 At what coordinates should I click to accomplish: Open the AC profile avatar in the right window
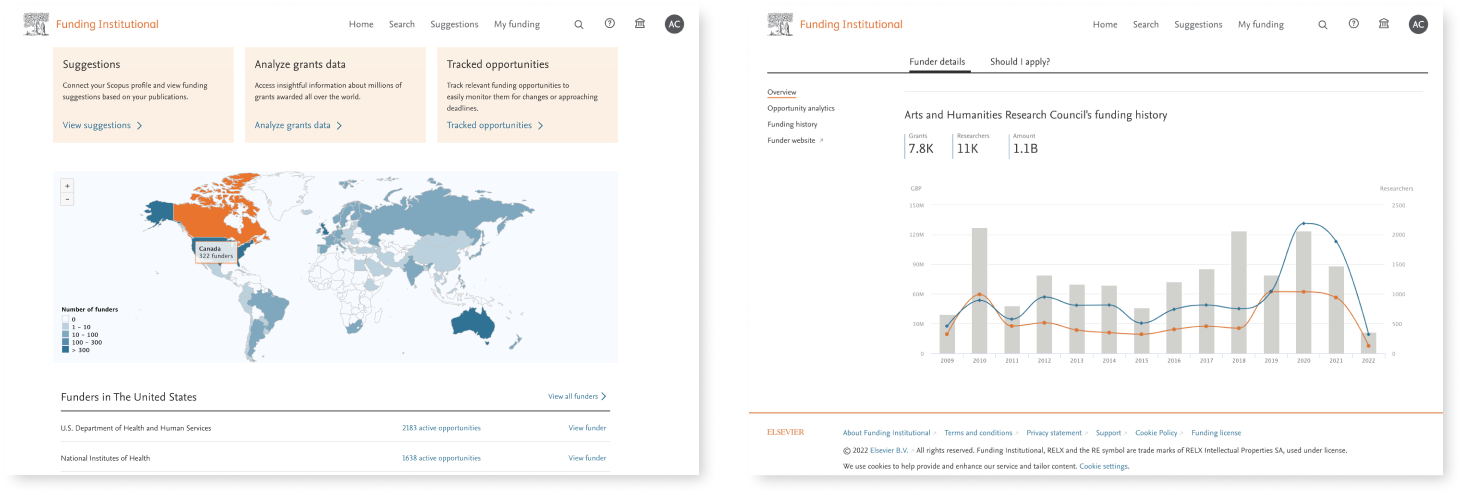point(1418,24)
